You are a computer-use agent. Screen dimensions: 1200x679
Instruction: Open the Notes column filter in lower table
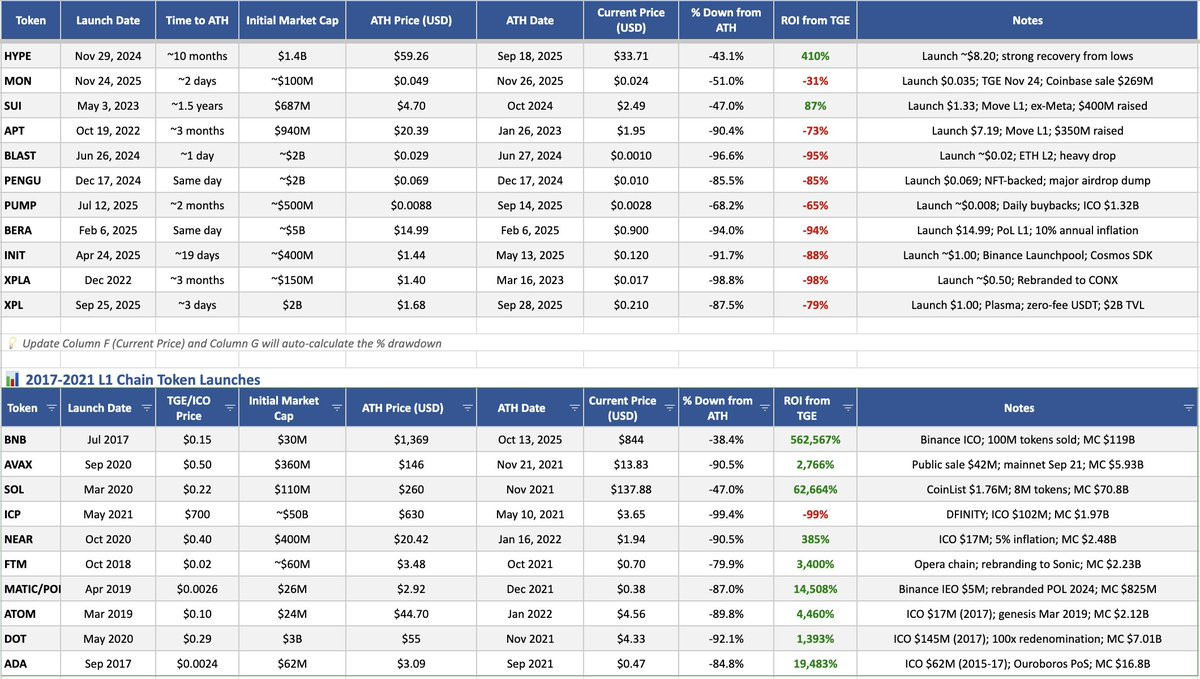(1188, 408)
